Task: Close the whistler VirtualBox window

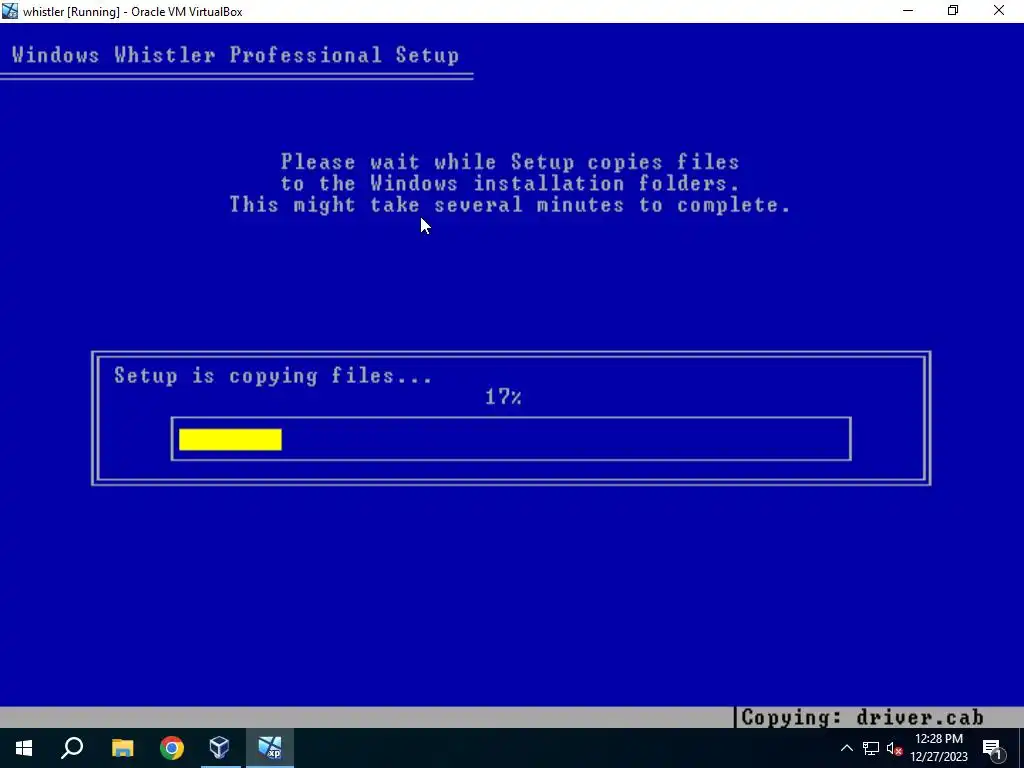Action: (x=999, y=11)
